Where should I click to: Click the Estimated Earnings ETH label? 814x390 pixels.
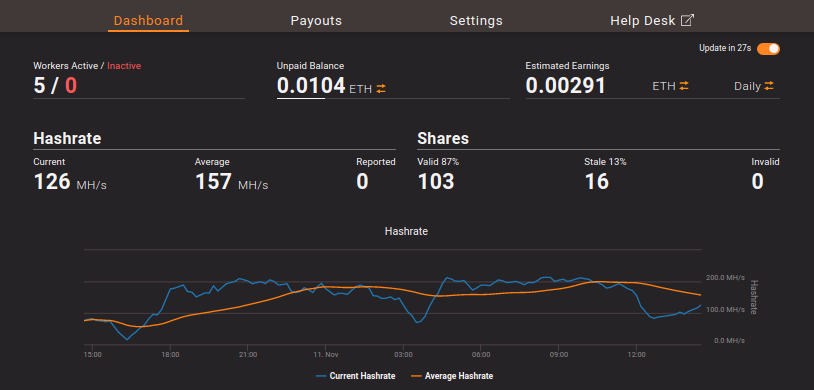pyautogui.click(x=664, y=87)
